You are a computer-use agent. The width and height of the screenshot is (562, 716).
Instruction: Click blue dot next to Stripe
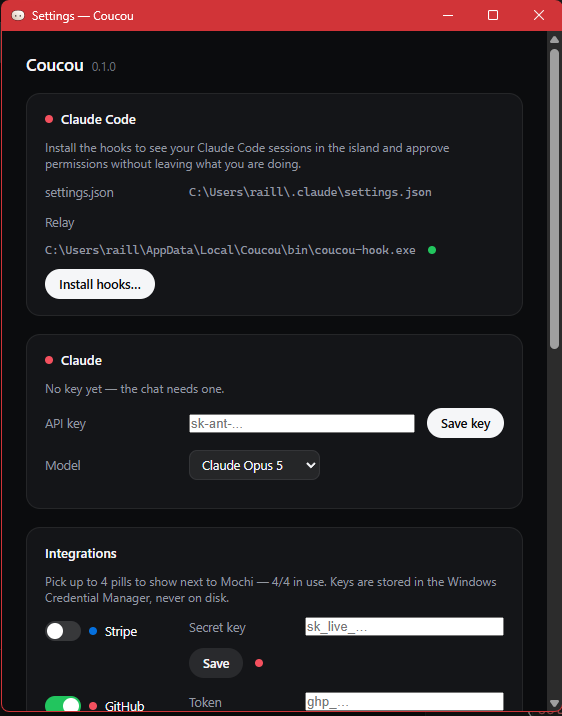93,632
